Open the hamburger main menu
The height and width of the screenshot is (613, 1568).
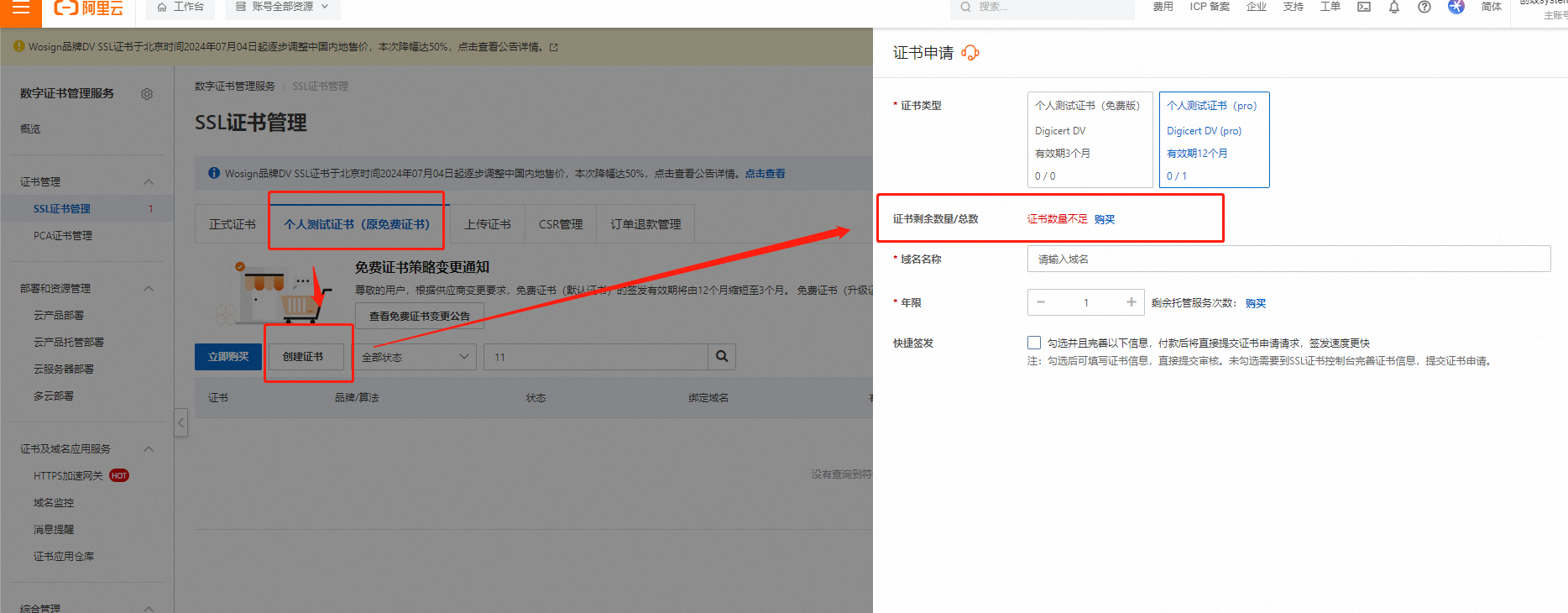[x=21, y=8]
